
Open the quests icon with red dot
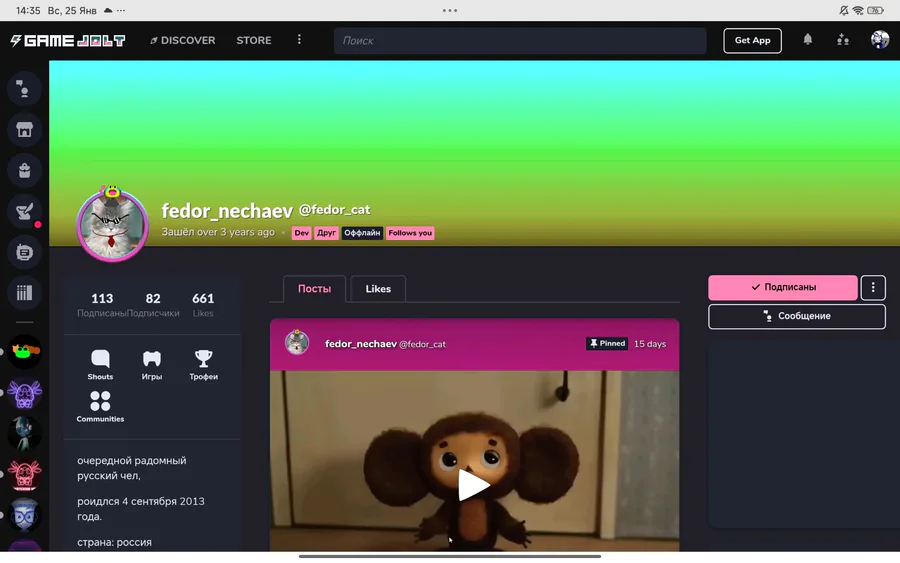tap(24, 212)
